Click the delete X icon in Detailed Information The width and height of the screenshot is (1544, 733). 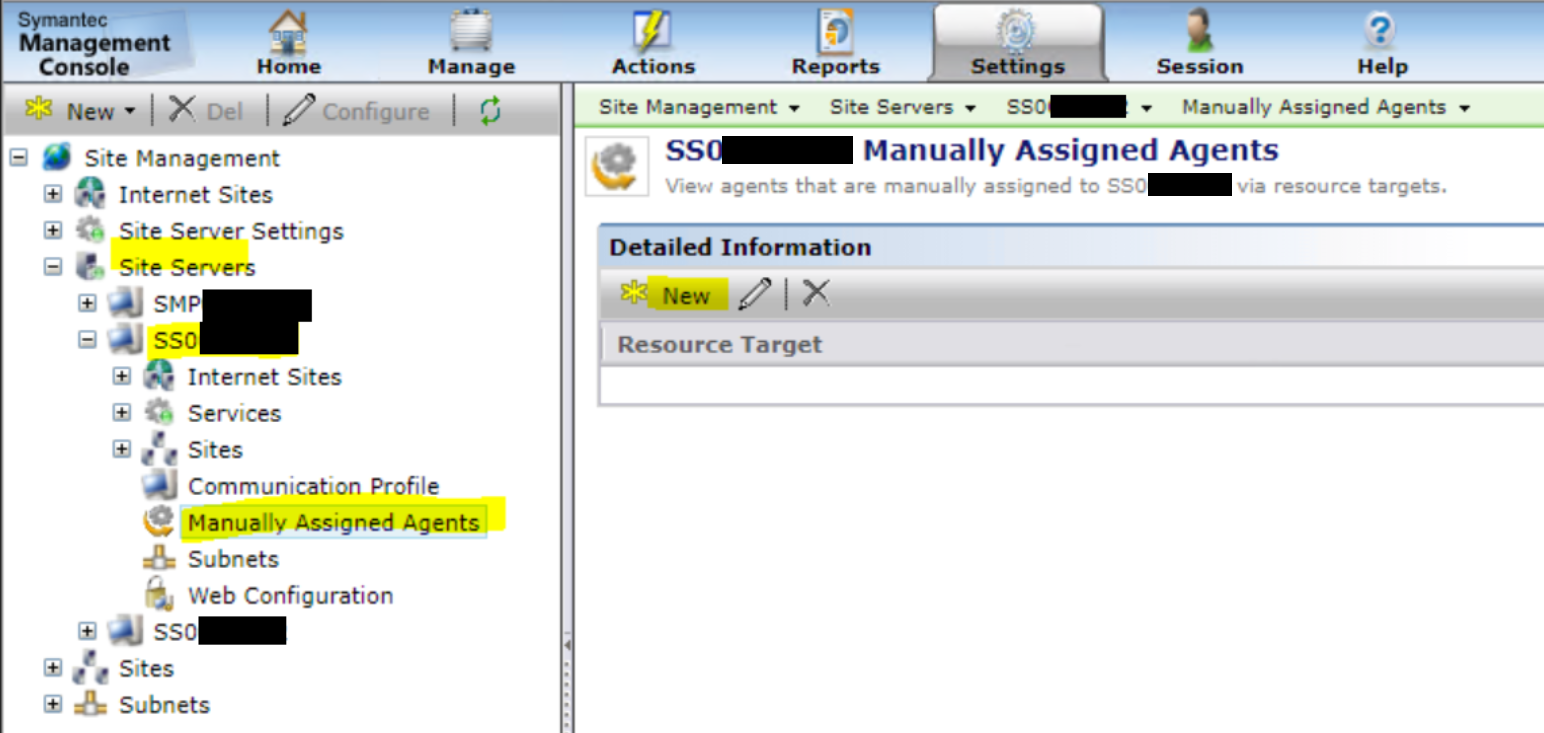click(x=816, y=293)
